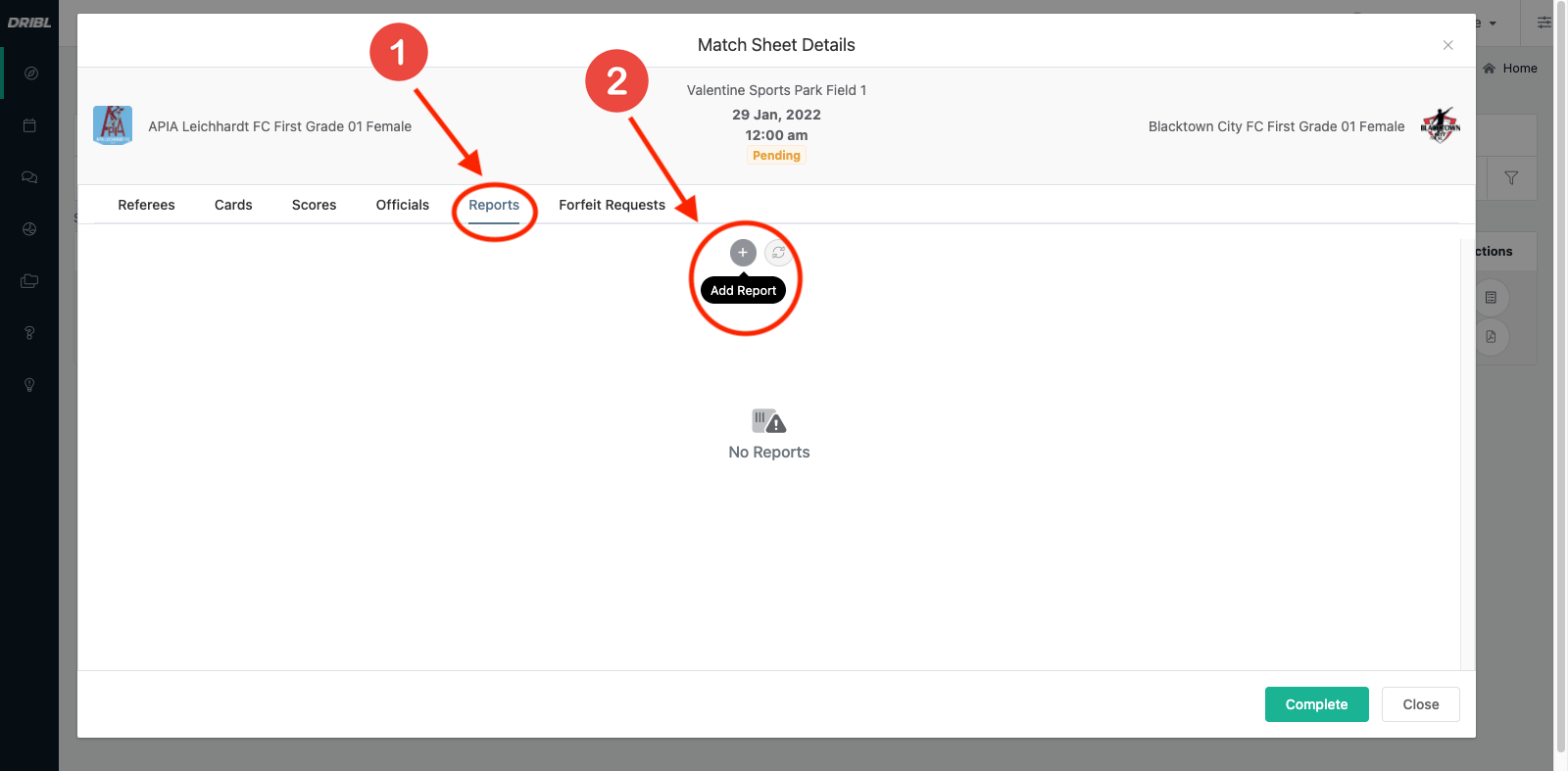Open the compass icon in sidebar
Screen dimensions: 1568x771
coord(30,73)
